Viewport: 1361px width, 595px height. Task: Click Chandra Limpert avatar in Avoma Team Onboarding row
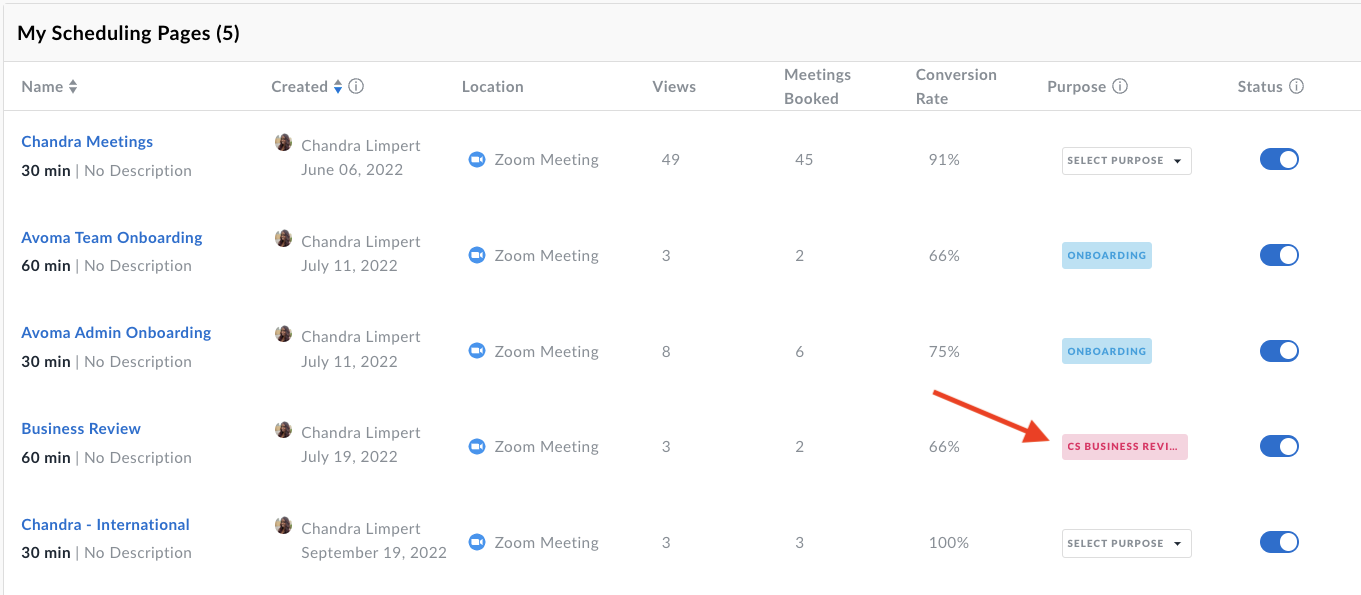284,239
